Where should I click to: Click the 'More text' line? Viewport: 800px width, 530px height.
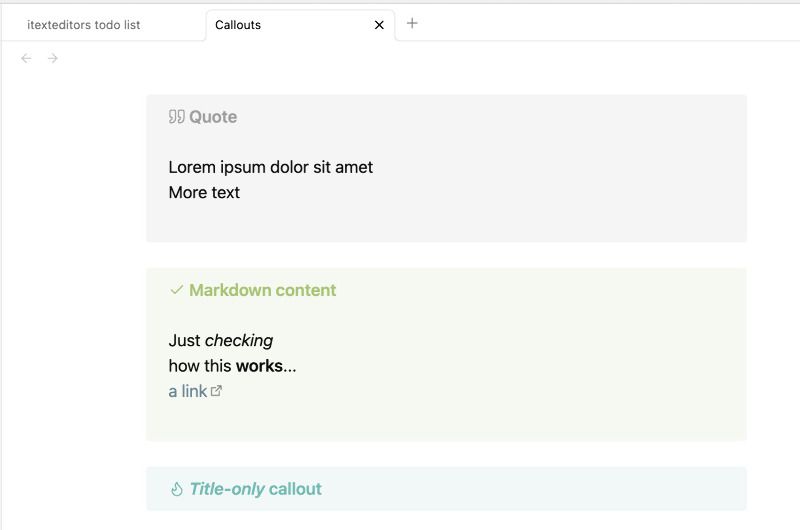pyautogui.click(x=204, y=192)
